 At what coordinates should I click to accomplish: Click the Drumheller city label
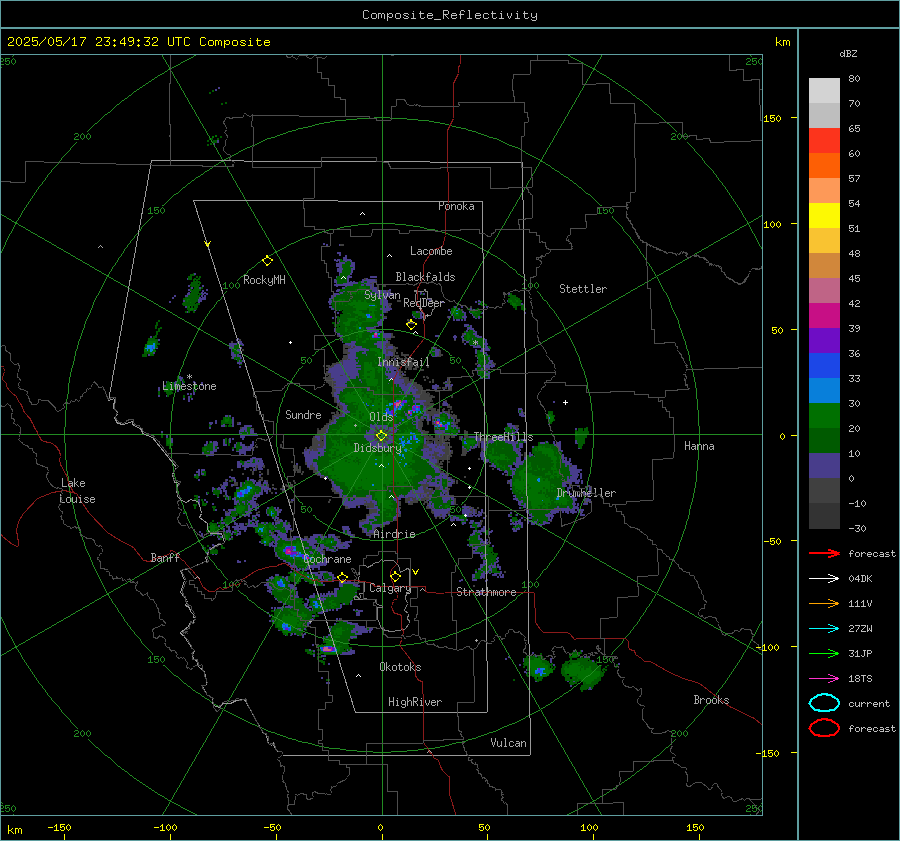tap(586, 493)
